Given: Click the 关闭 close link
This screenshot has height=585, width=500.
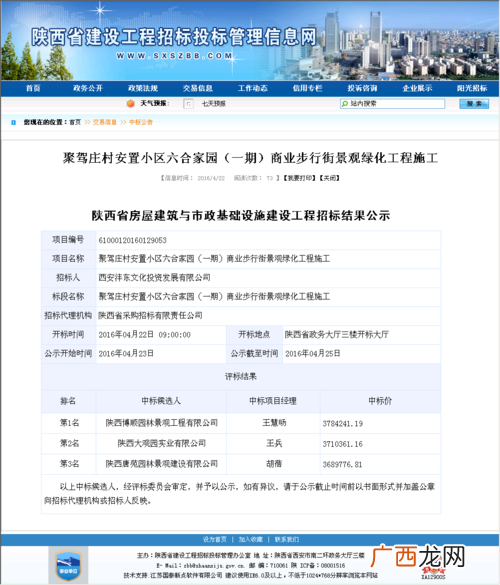Looking at the screenshot, I should pos(329,178).
